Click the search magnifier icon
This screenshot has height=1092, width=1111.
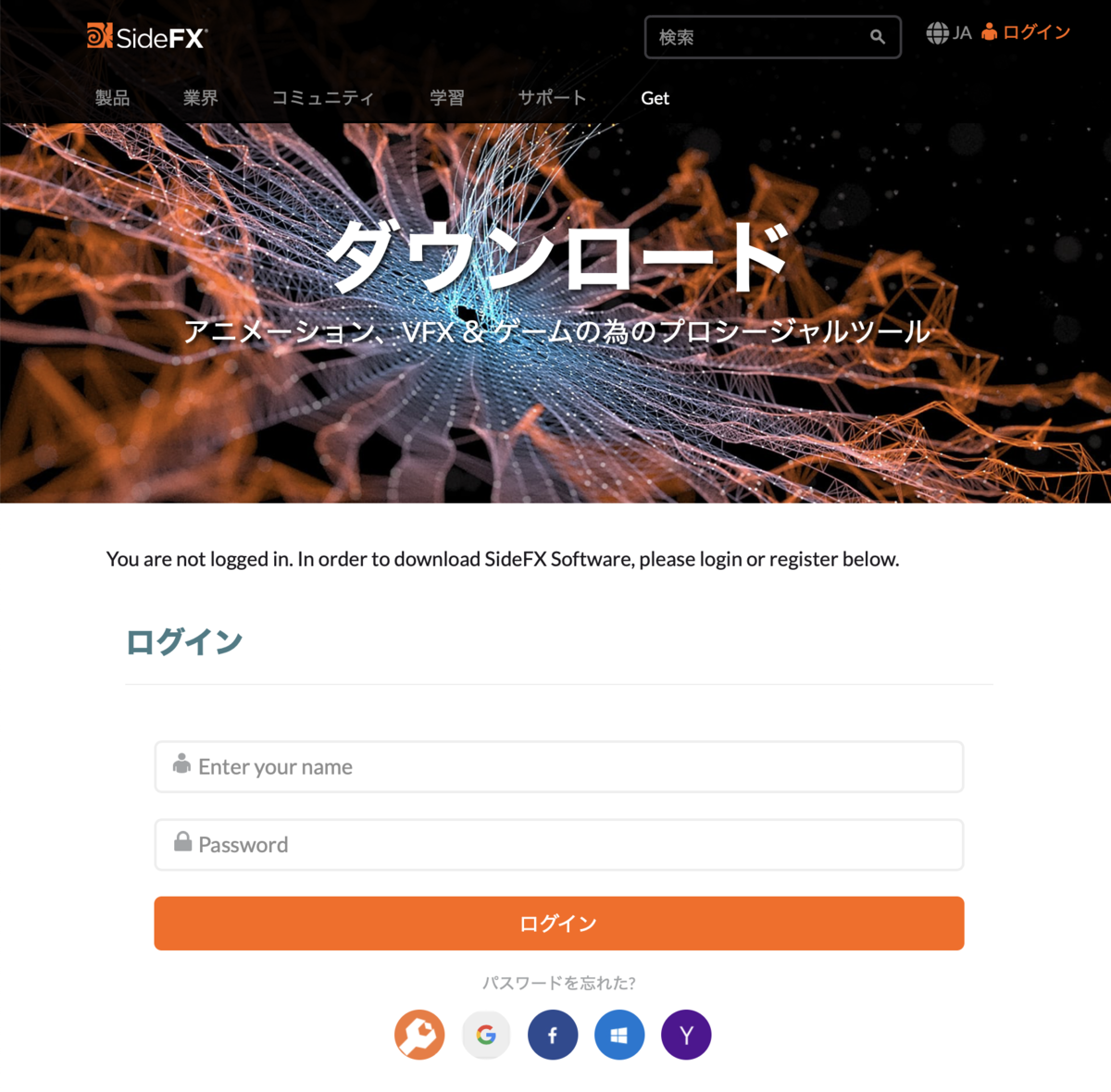(877, 37)
